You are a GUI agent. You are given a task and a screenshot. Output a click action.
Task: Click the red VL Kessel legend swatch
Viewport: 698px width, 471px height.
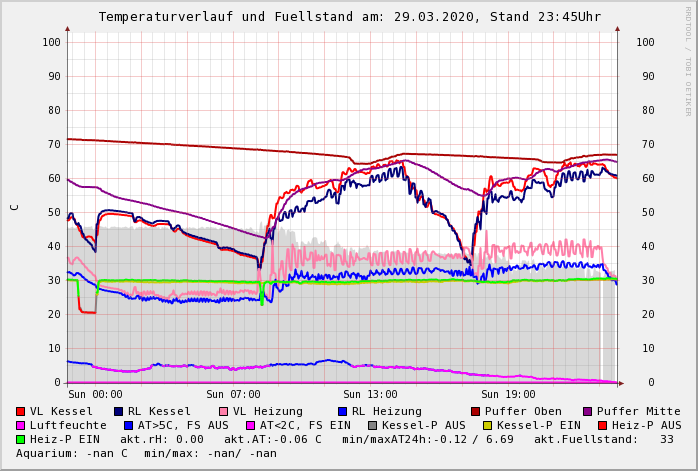[x=21, y=411]
